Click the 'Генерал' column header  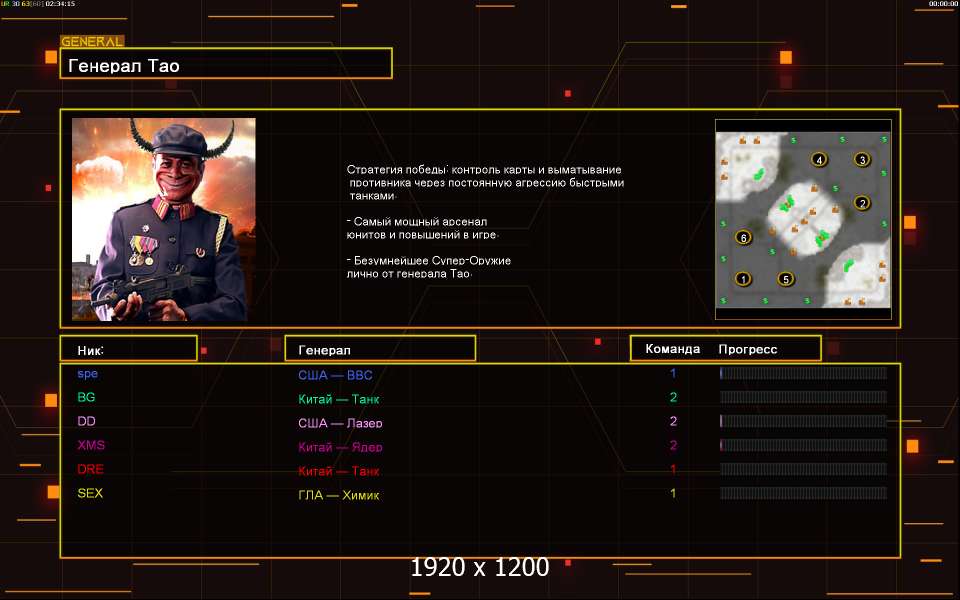coord(380,348)
